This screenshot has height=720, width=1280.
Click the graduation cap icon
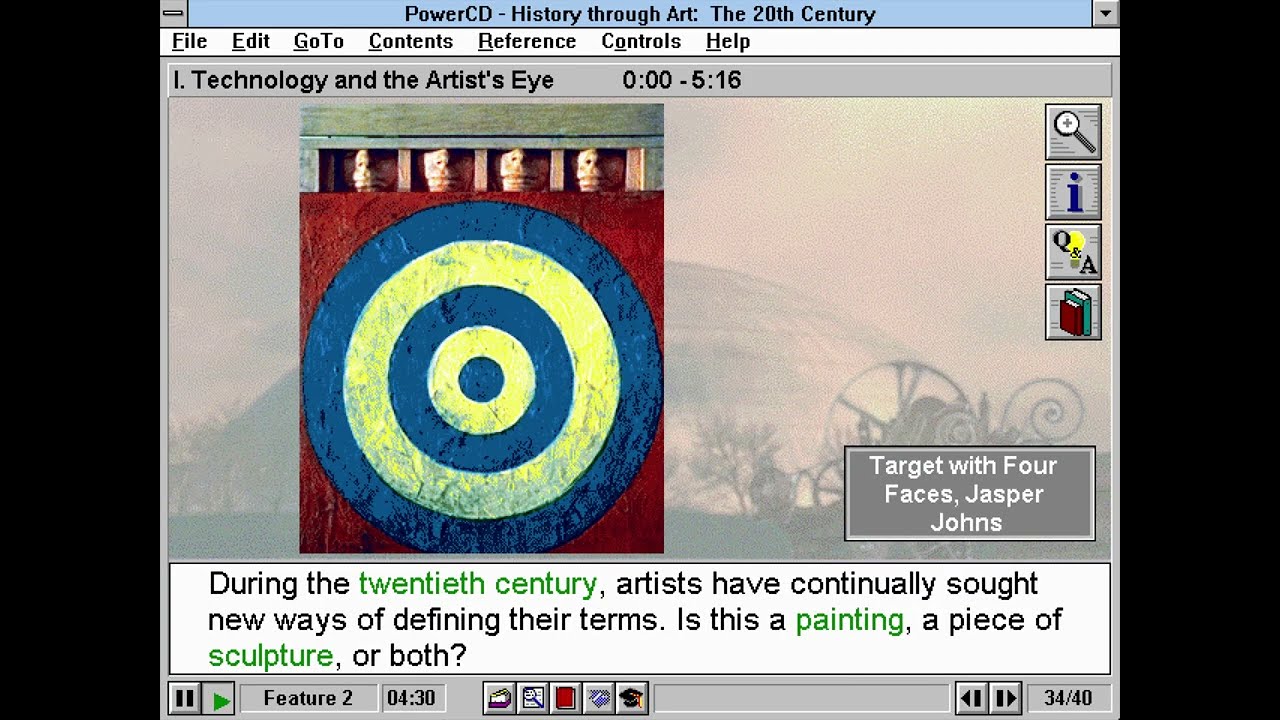click(x=632, y=698)
